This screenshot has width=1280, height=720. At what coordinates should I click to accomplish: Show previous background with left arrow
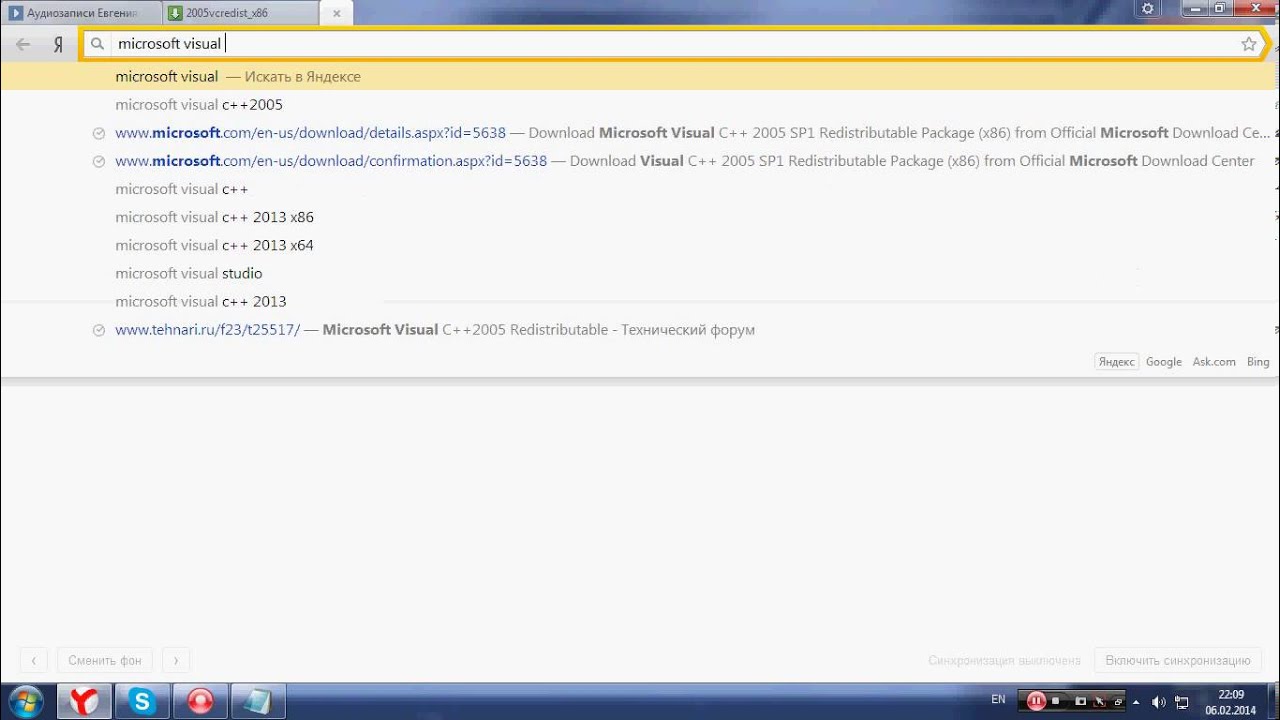tap(33, 660)
